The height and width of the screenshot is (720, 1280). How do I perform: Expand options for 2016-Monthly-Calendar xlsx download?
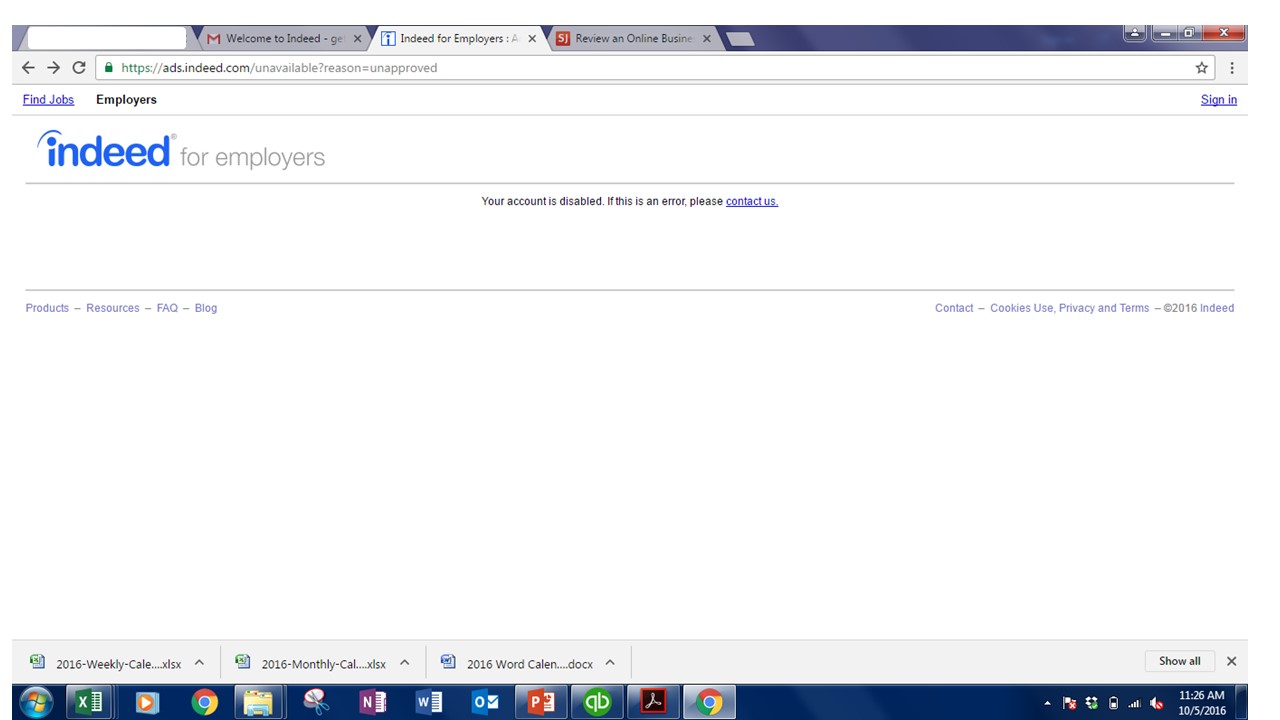405,662
